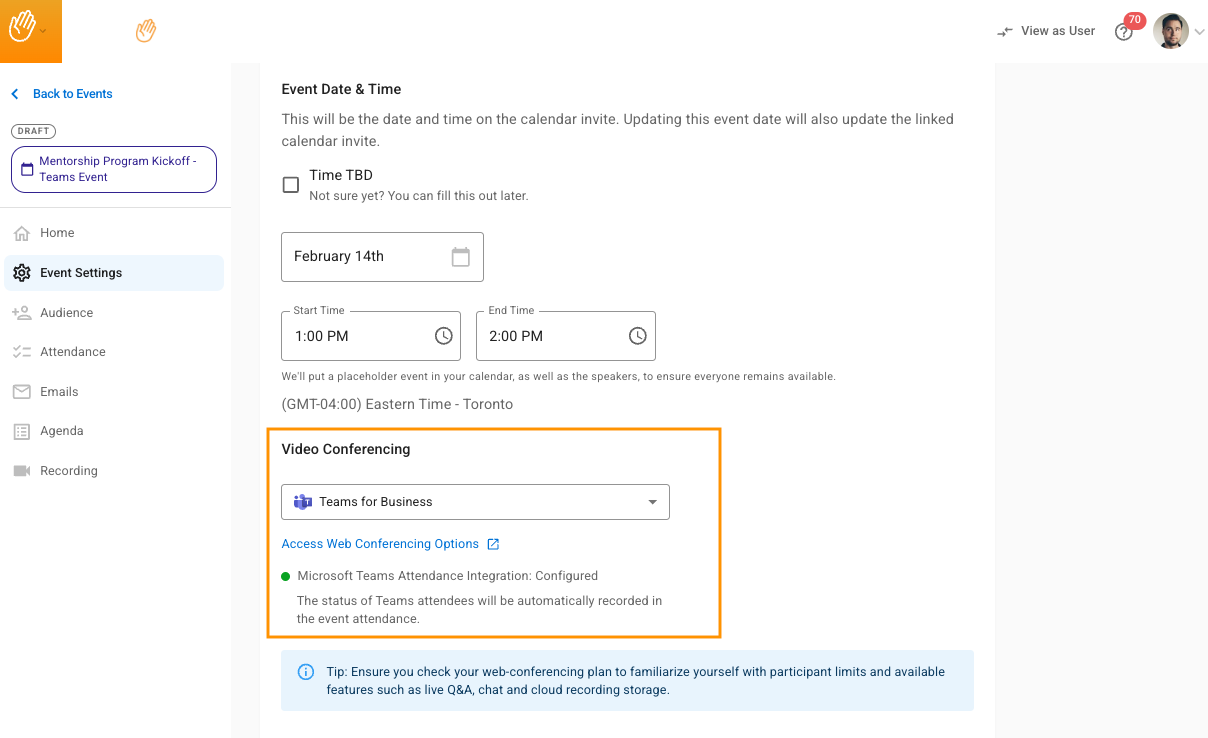Viewport: 1208px width, 738px height.
Task: Open the help question mark icon
Action: pos(1124,32)
